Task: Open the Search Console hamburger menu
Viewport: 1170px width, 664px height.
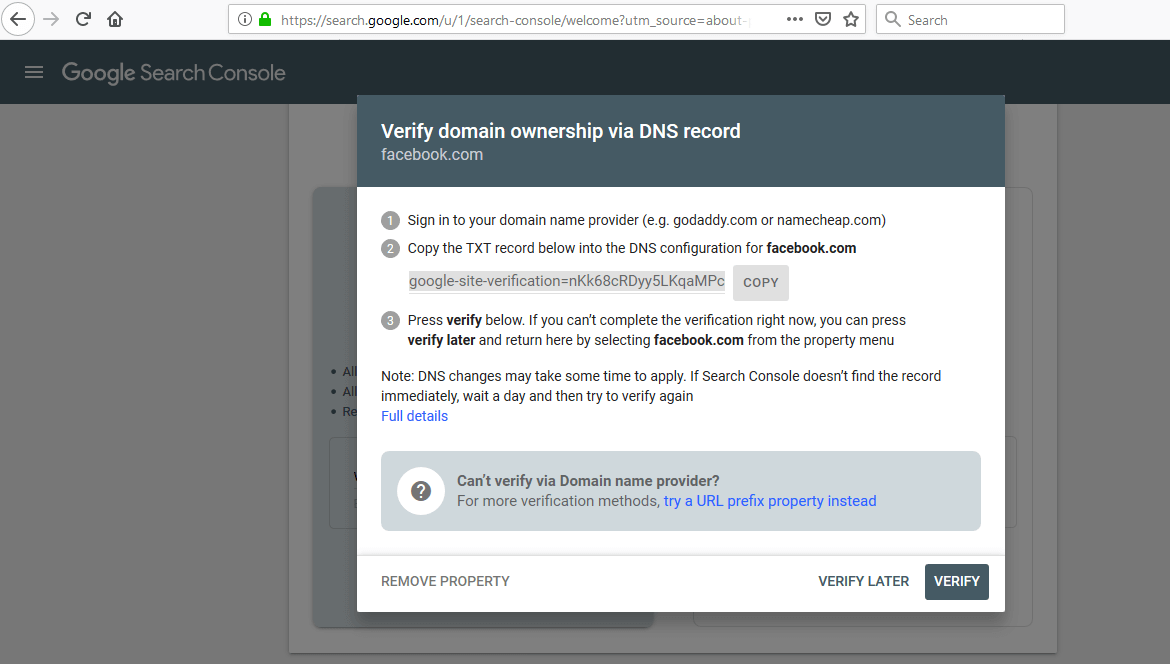Action: (x=34, y=72)
